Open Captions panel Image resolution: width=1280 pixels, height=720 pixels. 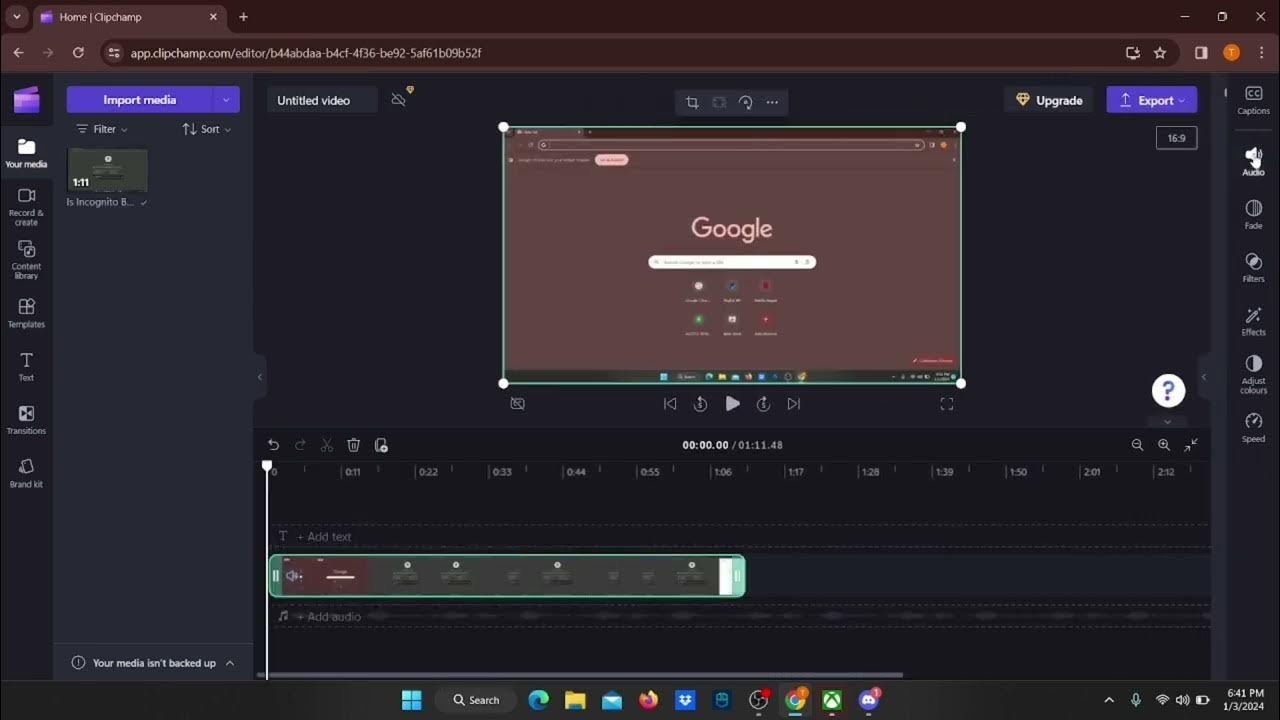click(x=1253, y=101)
